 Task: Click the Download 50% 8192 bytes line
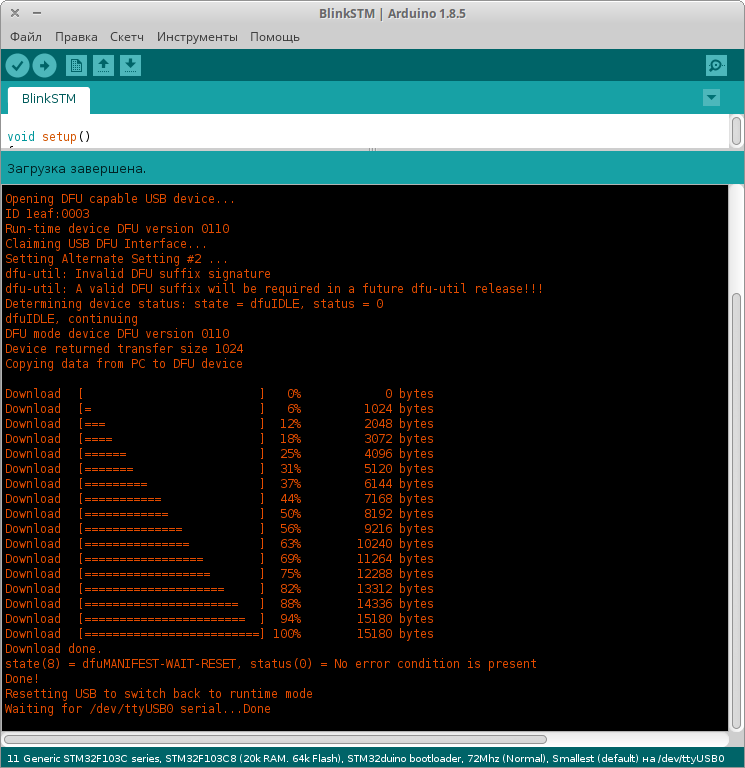(219, 514)
